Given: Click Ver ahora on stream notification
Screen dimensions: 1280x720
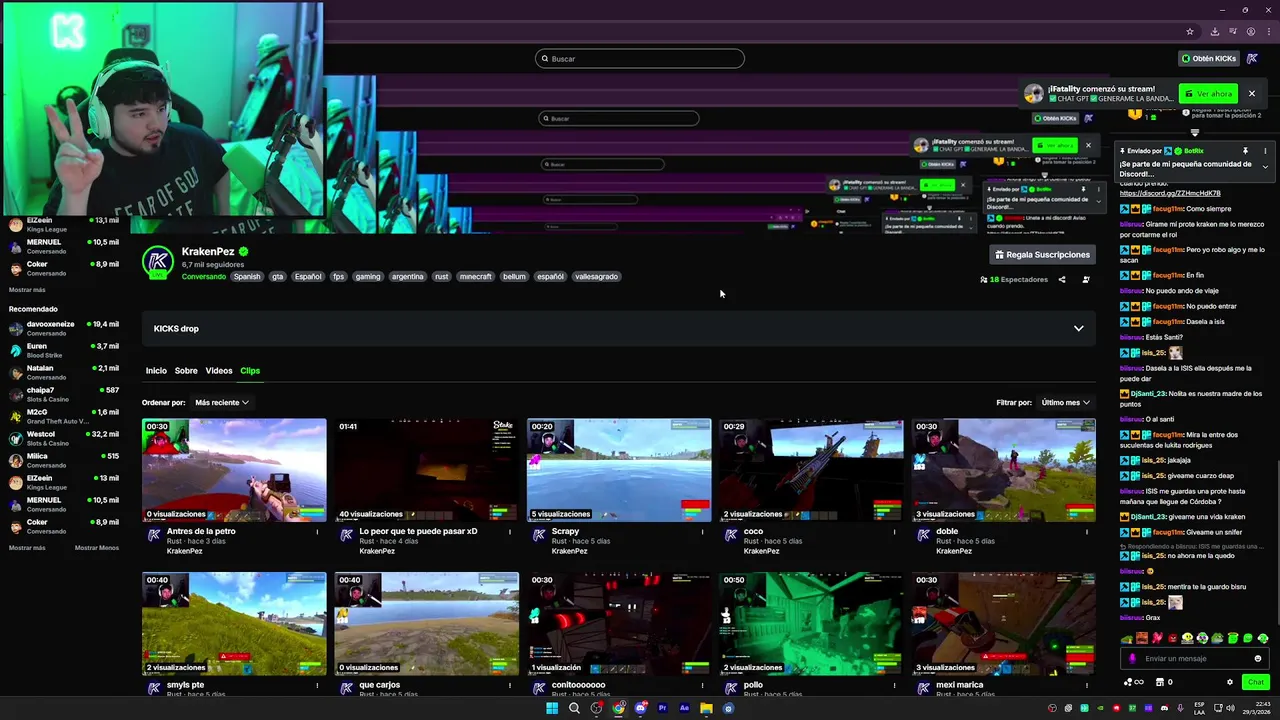Looking at the screenshot, I should (1209, 94).
